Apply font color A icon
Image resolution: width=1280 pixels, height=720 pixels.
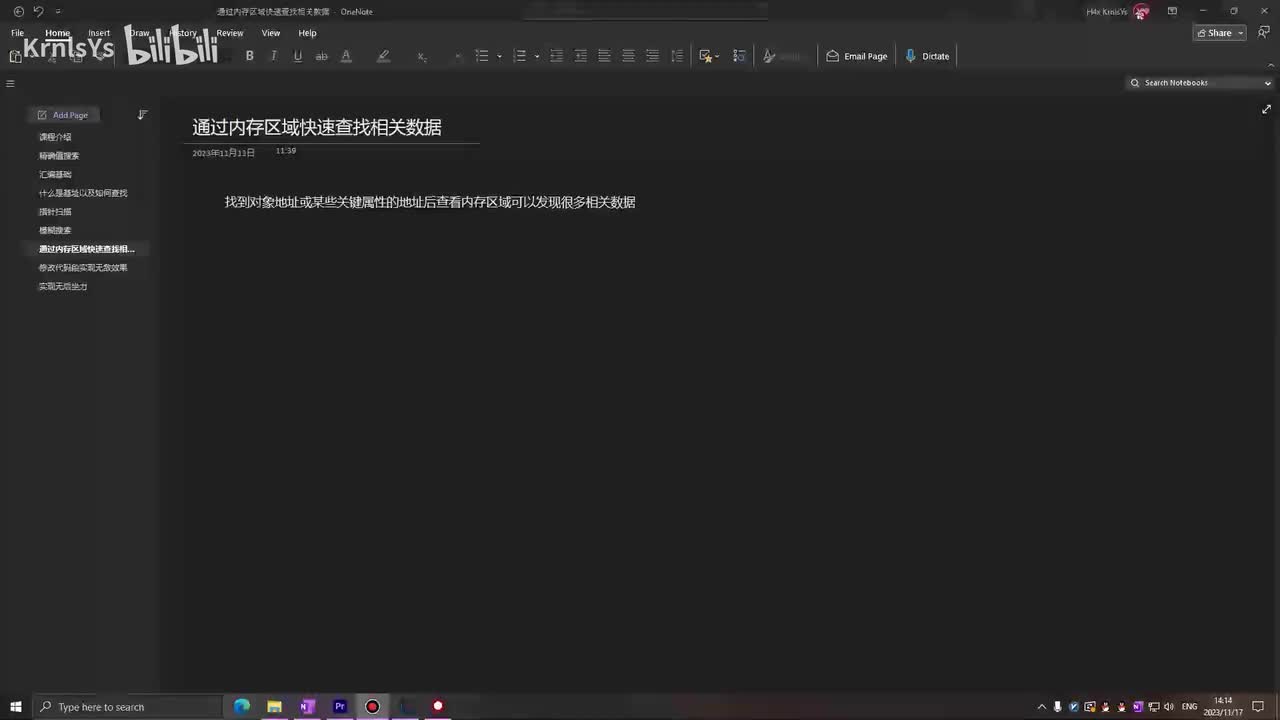point(346,56)
